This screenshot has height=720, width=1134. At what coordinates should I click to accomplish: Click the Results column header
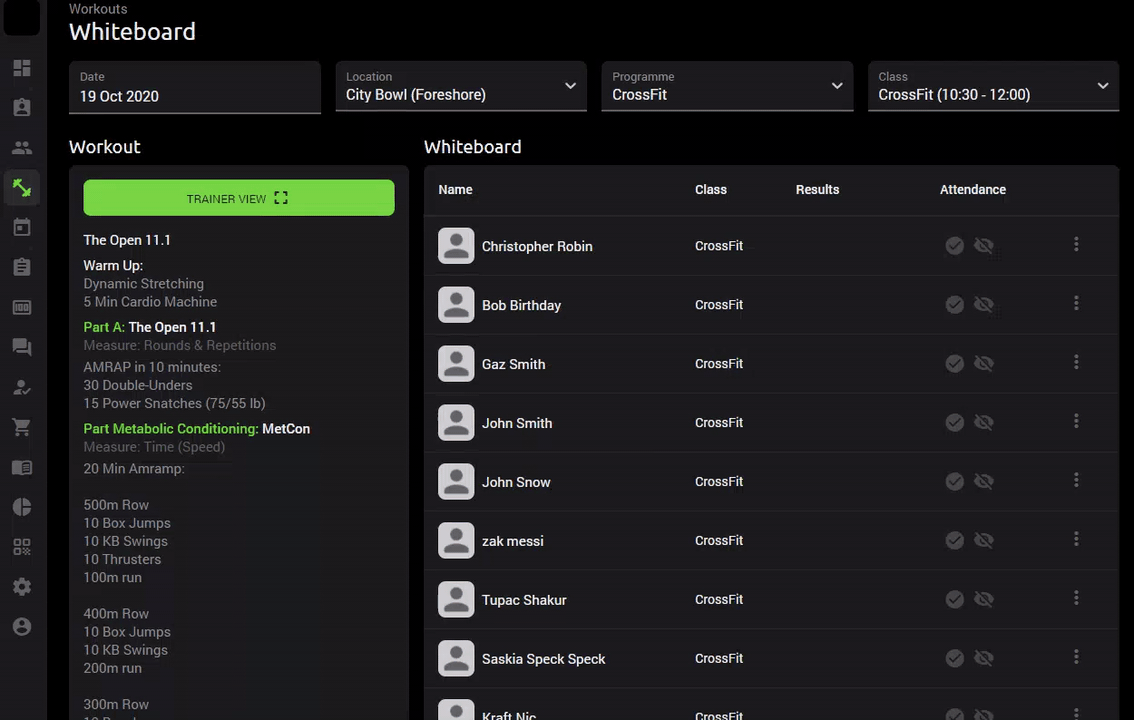pos(817,189)
